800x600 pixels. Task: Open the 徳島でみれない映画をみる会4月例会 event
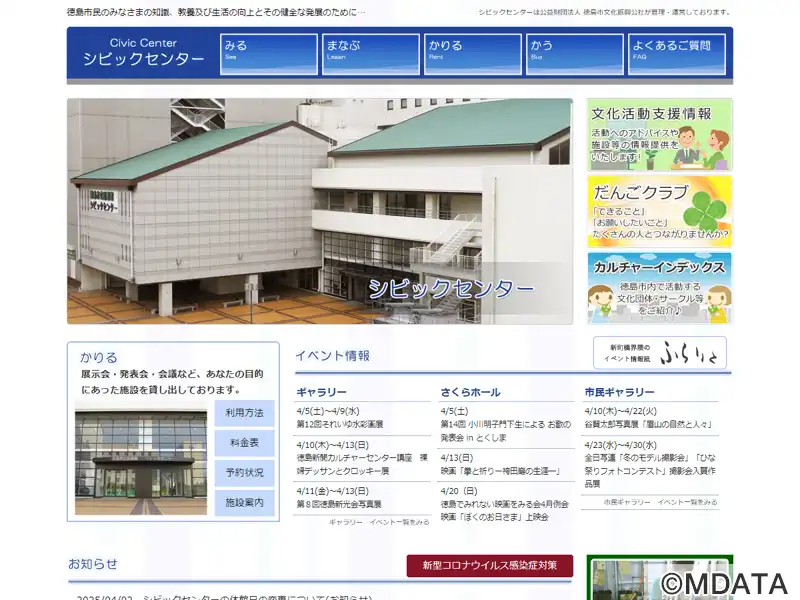[x=505, y=510]
